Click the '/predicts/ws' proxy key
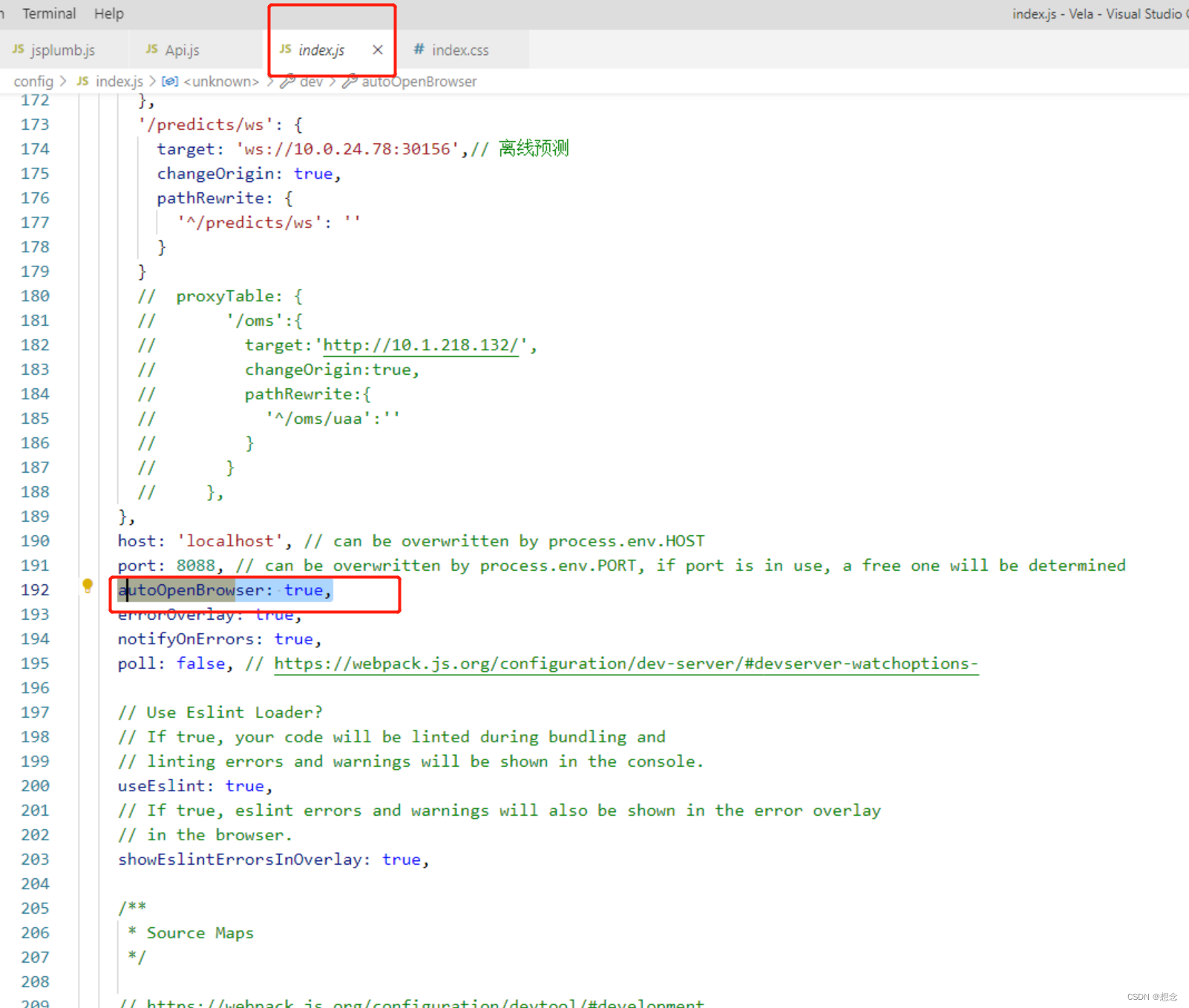1189x1008 pixels. coord(205,125)
